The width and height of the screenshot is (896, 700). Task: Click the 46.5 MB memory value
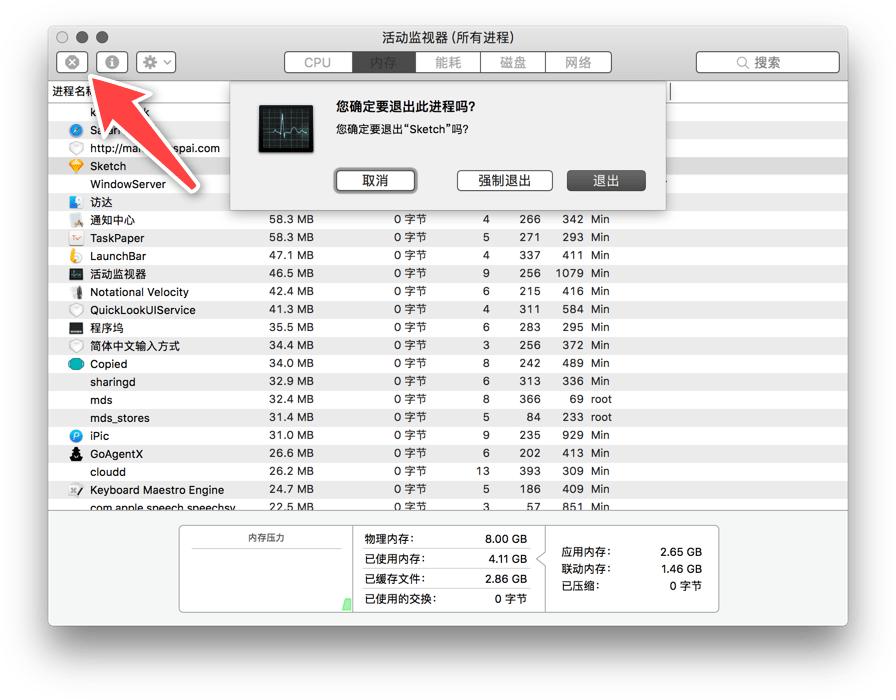tap(291, 274)
